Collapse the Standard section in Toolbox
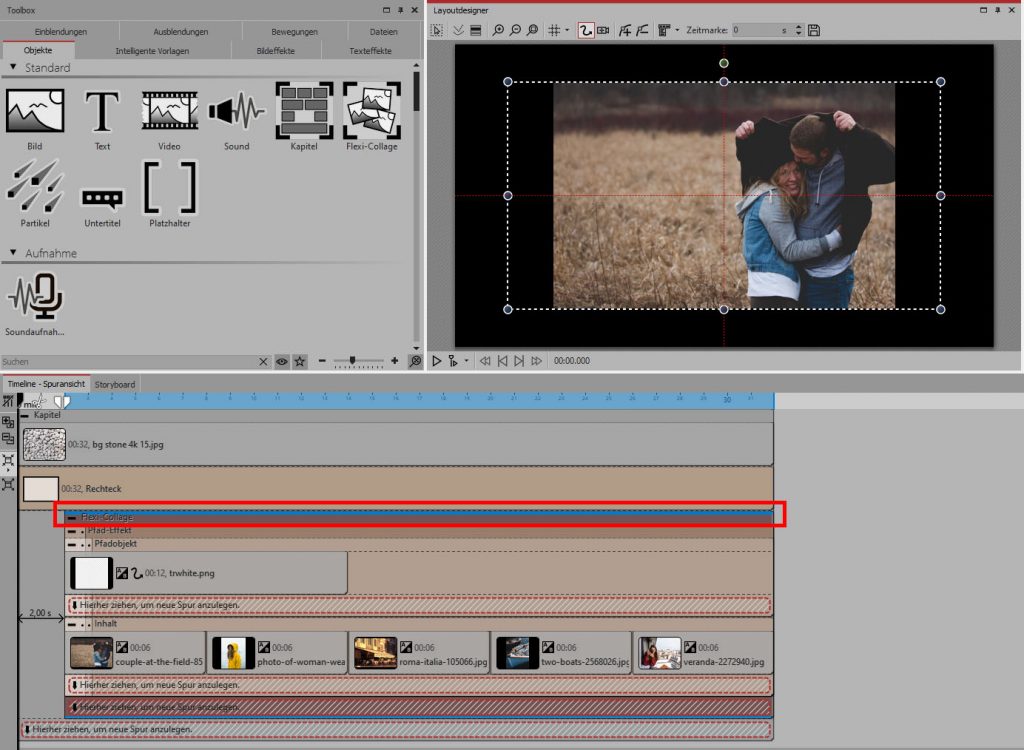The height and width of the screenshot is (750, 1024). (x=13, y=68)
